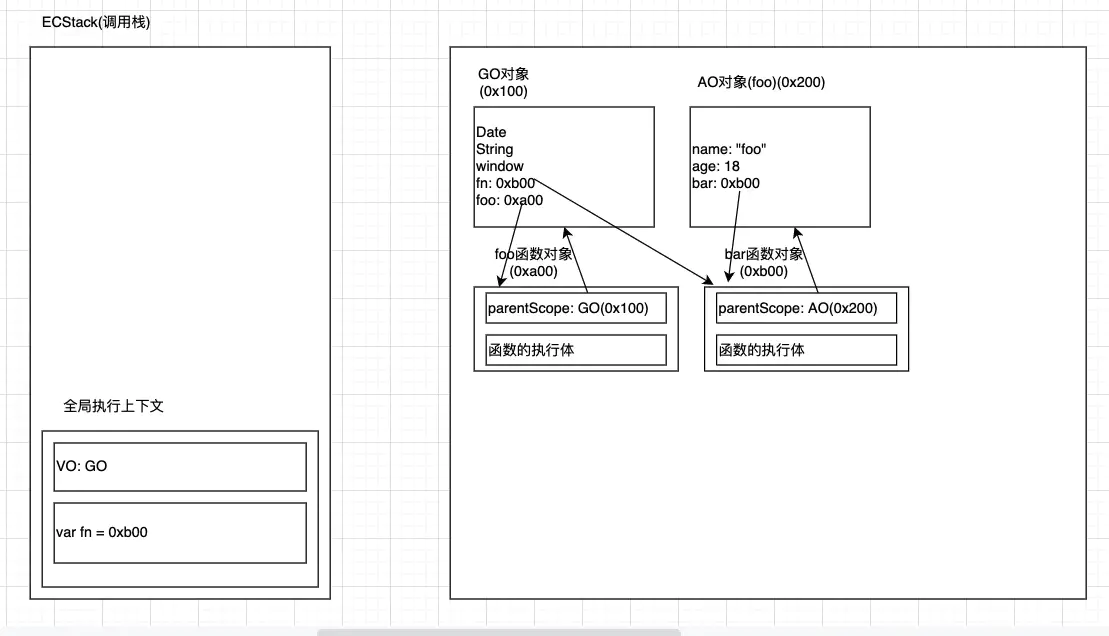
Task: Select the ECStack(调用栈) title label
Action: (x=96, y=22)
